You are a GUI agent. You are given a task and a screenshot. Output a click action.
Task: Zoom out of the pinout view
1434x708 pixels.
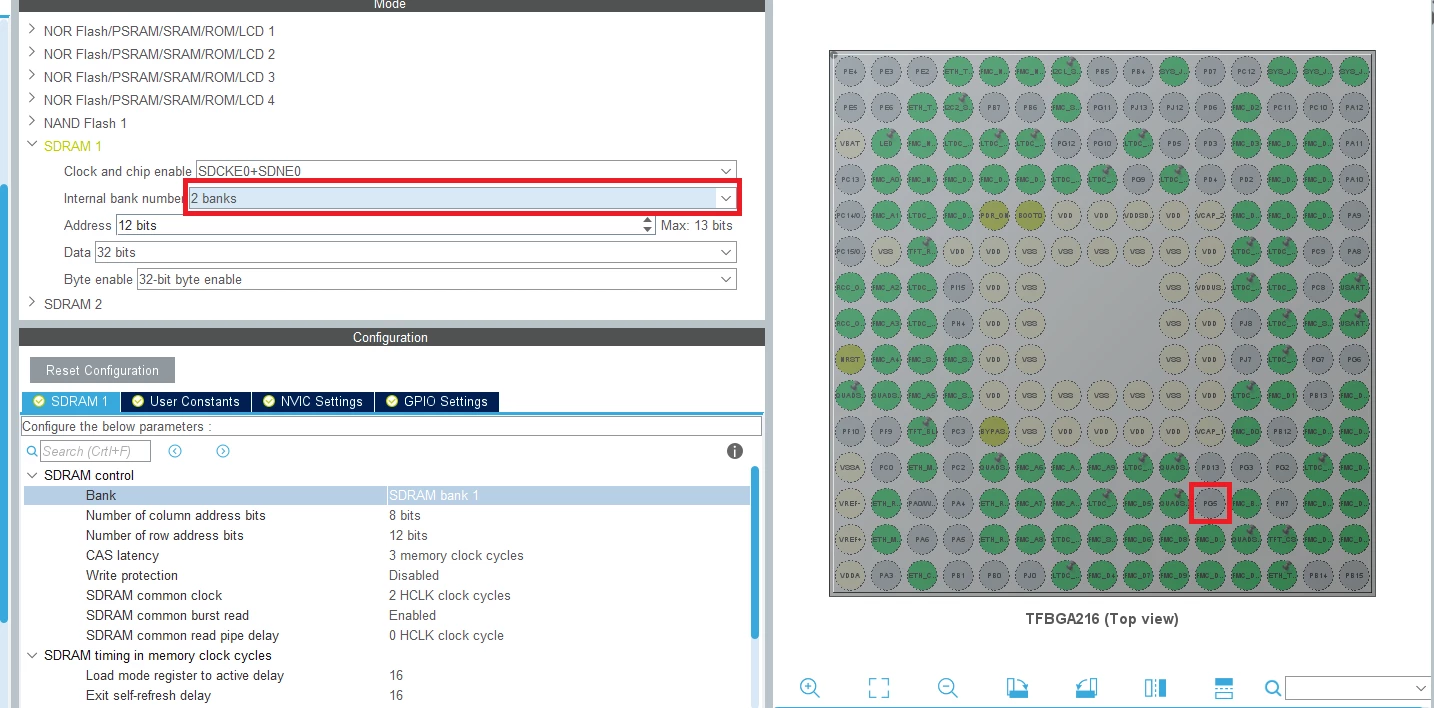pos(948,688)
